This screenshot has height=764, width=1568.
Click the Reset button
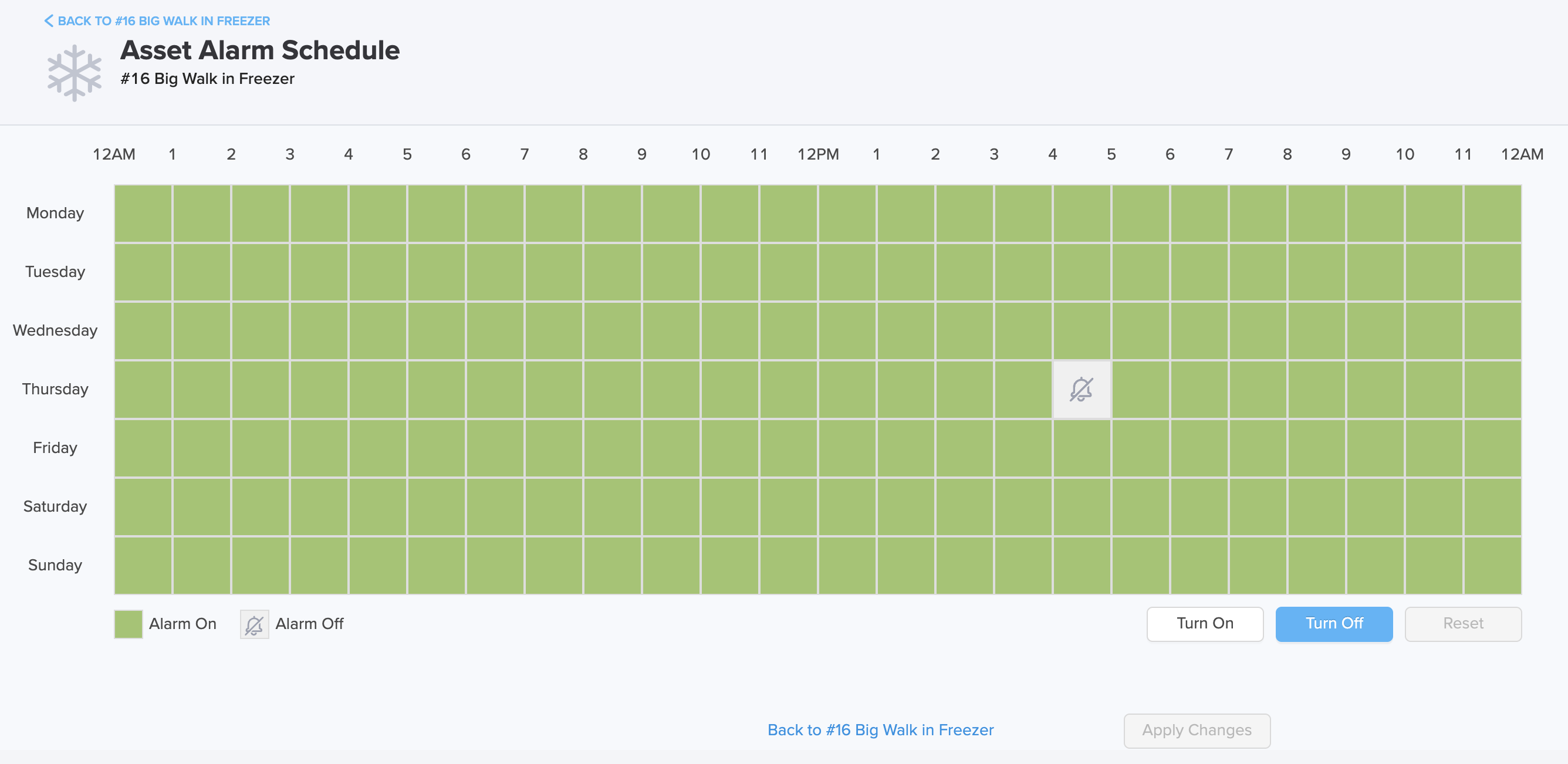pyautogui.click(x=1463, y=623)
